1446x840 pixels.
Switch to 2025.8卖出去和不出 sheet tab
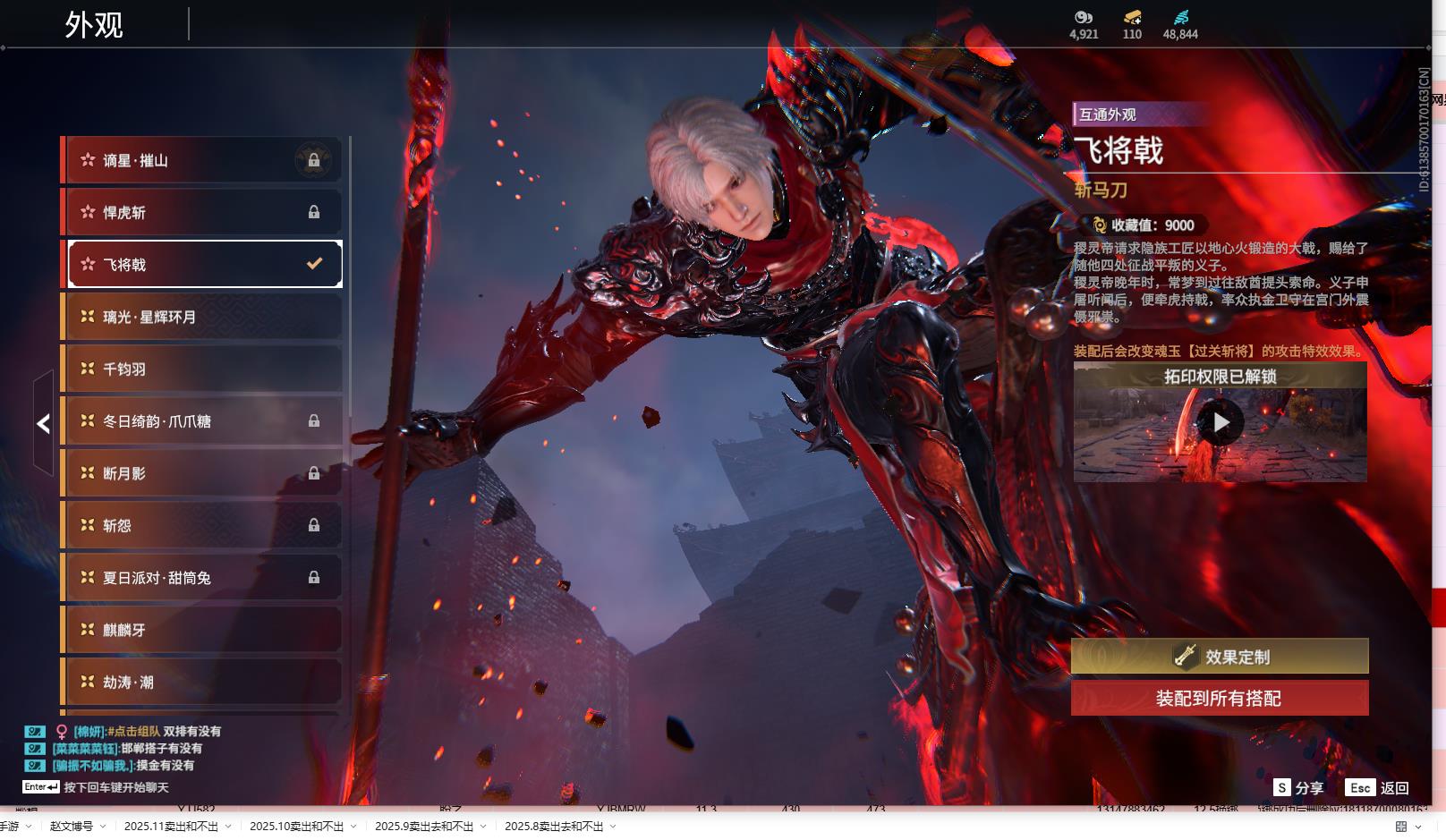point(554,826)
